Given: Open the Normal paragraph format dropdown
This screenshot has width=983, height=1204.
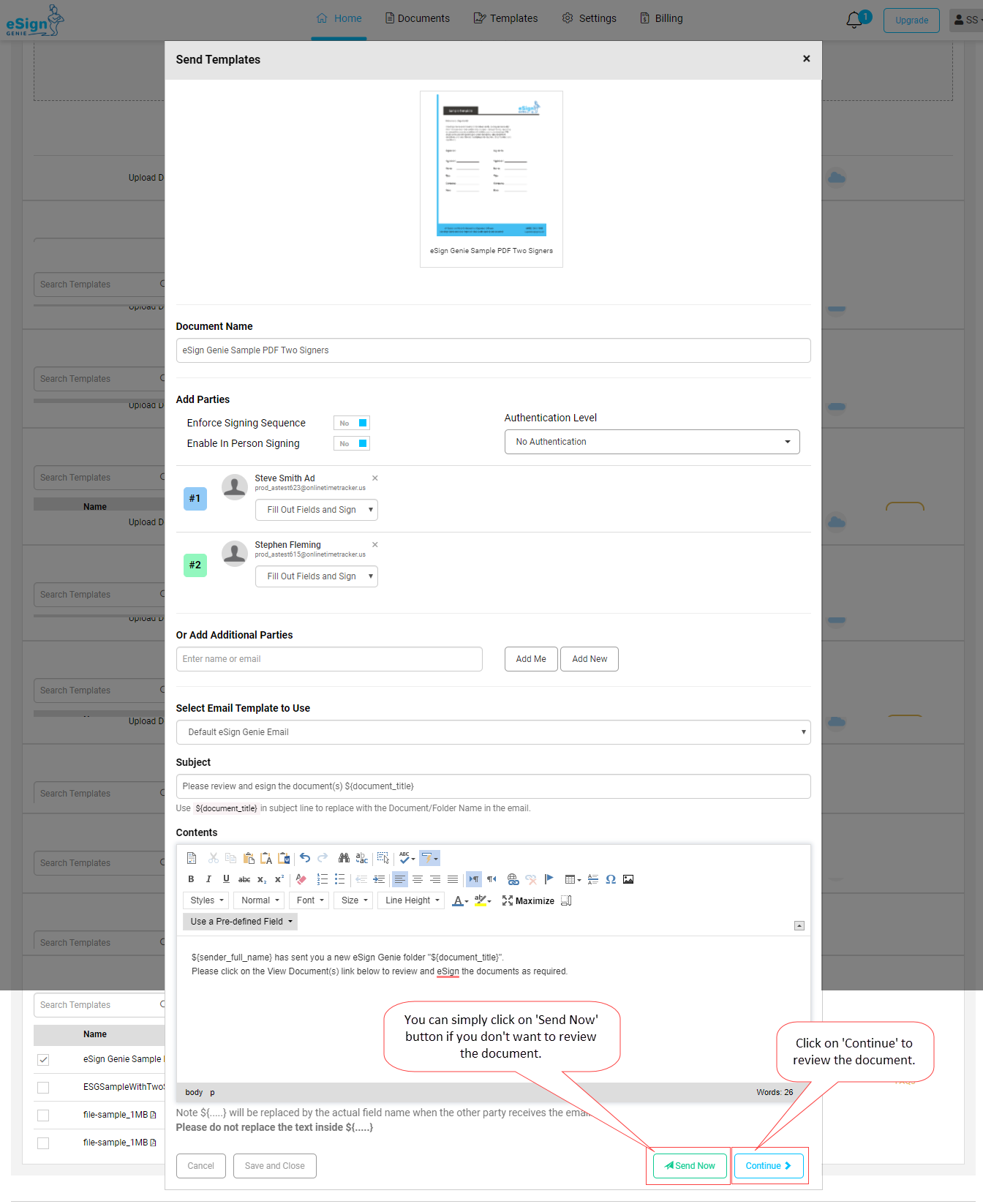Looking at the screenshot, I should pos(260,900).
